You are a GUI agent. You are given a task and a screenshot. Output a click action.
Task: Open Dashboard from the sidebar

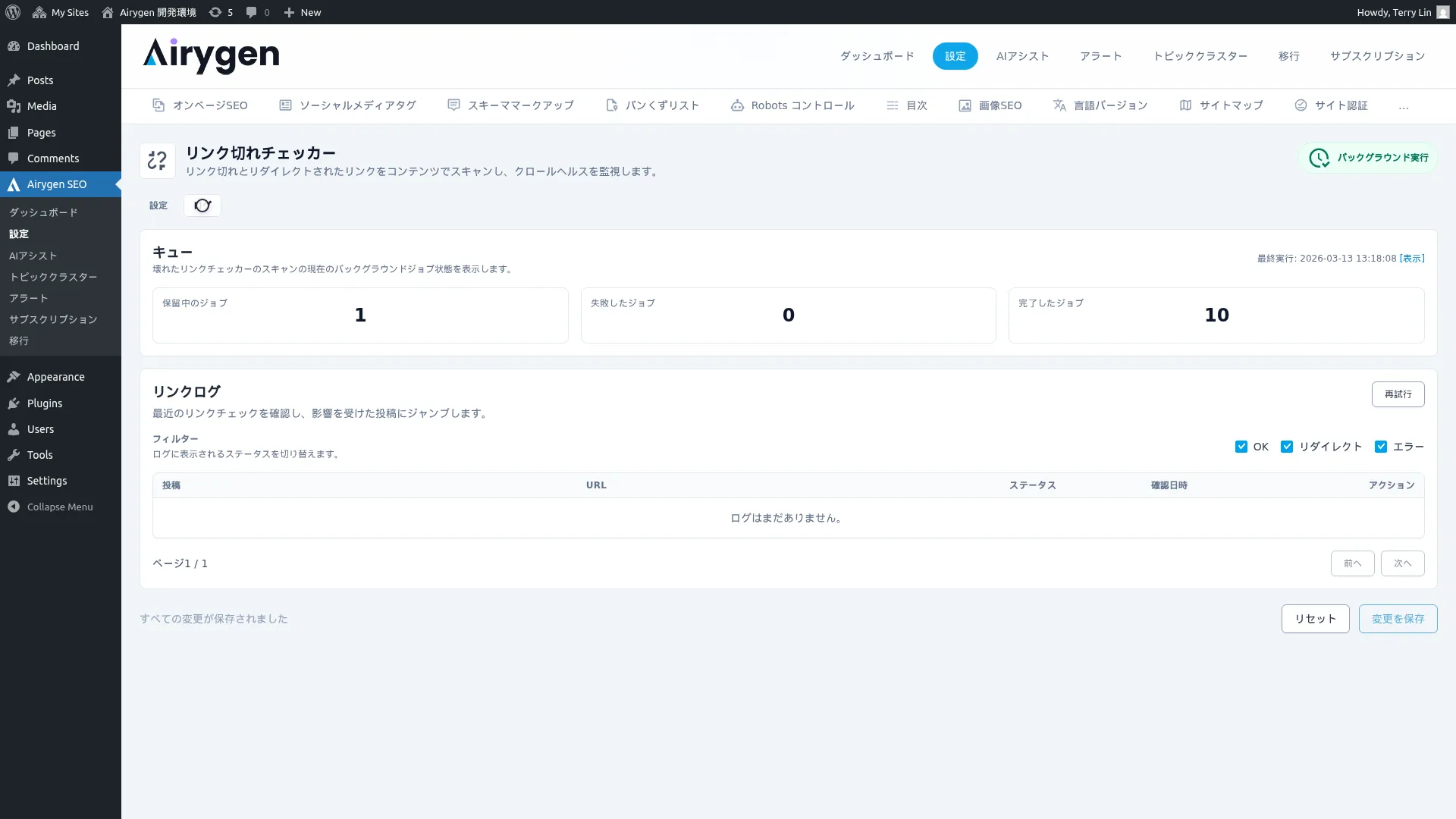(61, 46)
